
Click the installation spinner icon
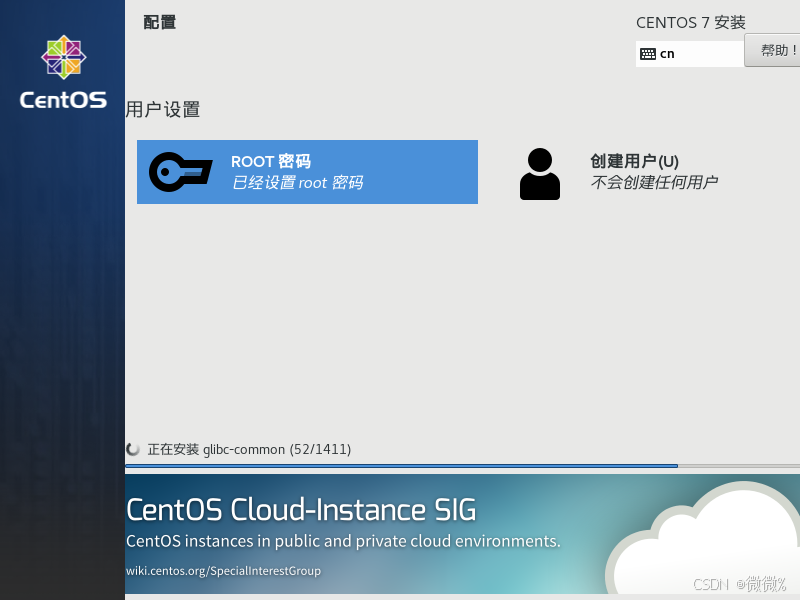pos(133,449)
